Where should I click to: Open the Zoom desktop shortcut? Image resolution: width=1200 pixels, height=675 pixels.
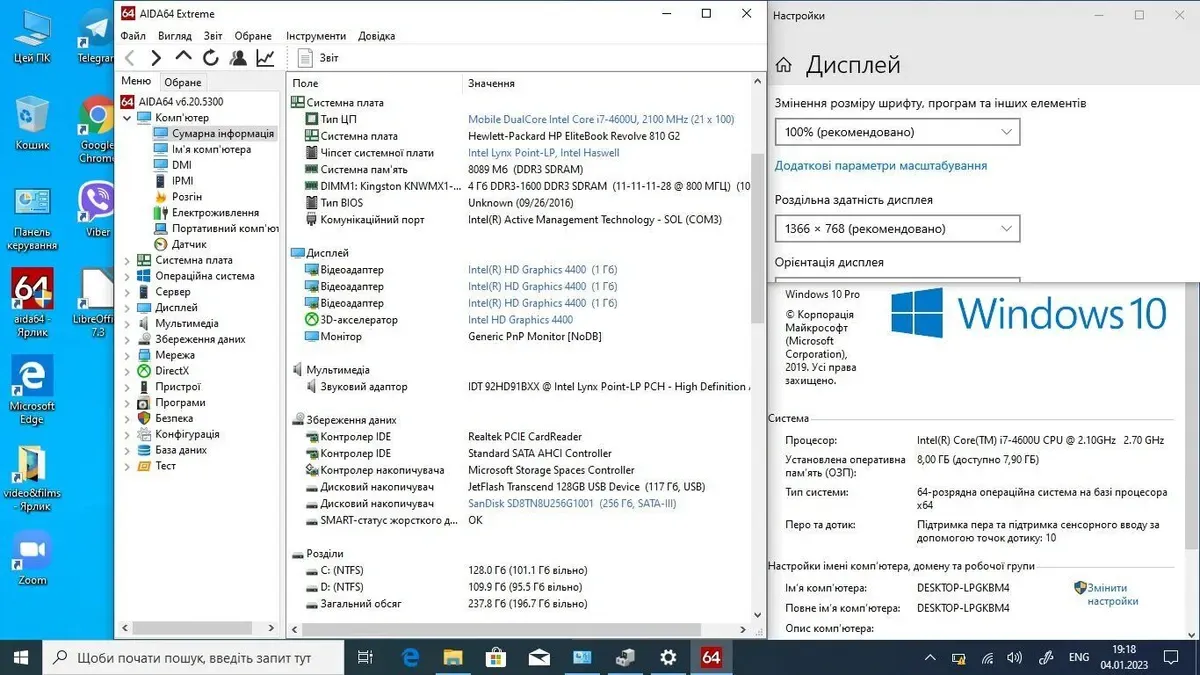click(x=32, y=556)
